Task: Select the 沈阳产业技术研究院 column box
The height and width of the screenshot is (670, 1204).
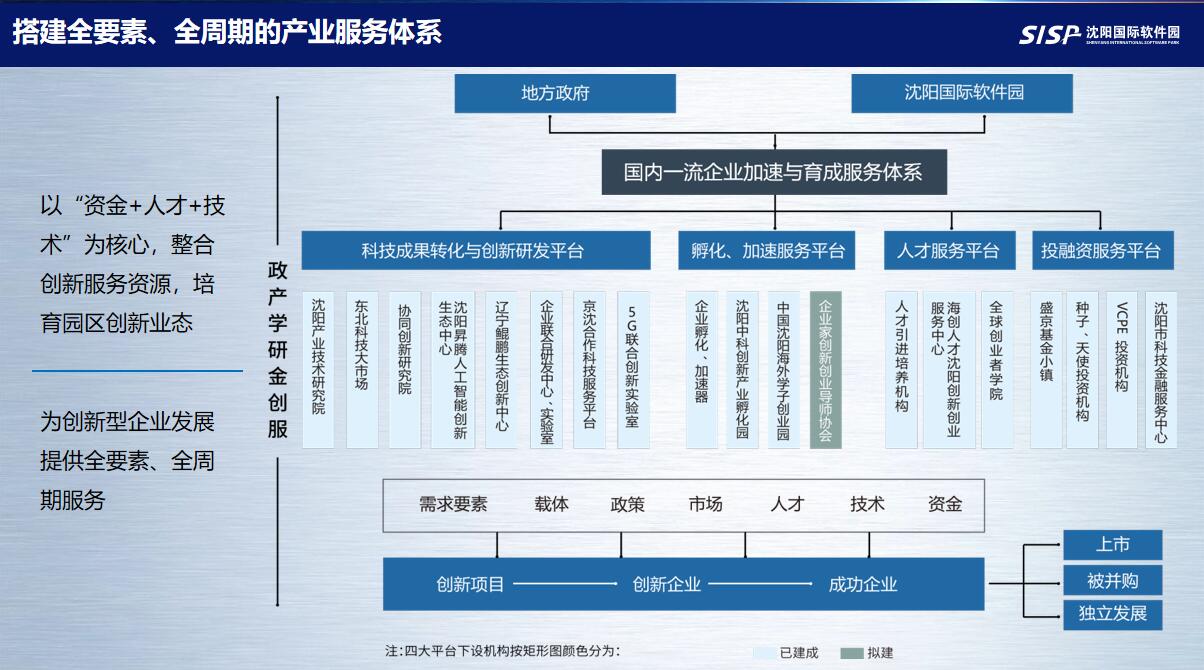Action: pos(318,370)
